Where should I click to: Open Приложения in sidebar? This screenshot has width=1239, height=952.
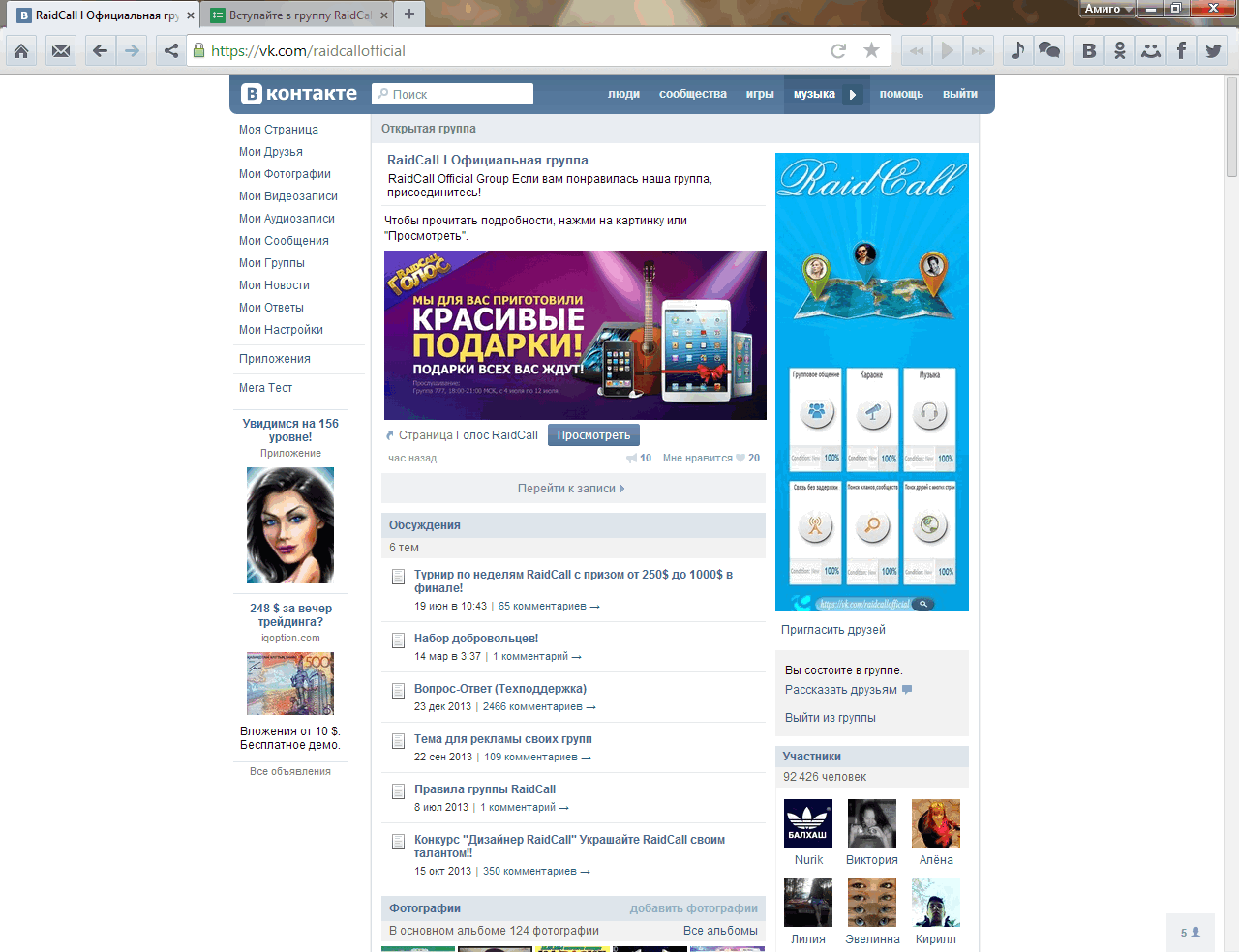[275, 359]
